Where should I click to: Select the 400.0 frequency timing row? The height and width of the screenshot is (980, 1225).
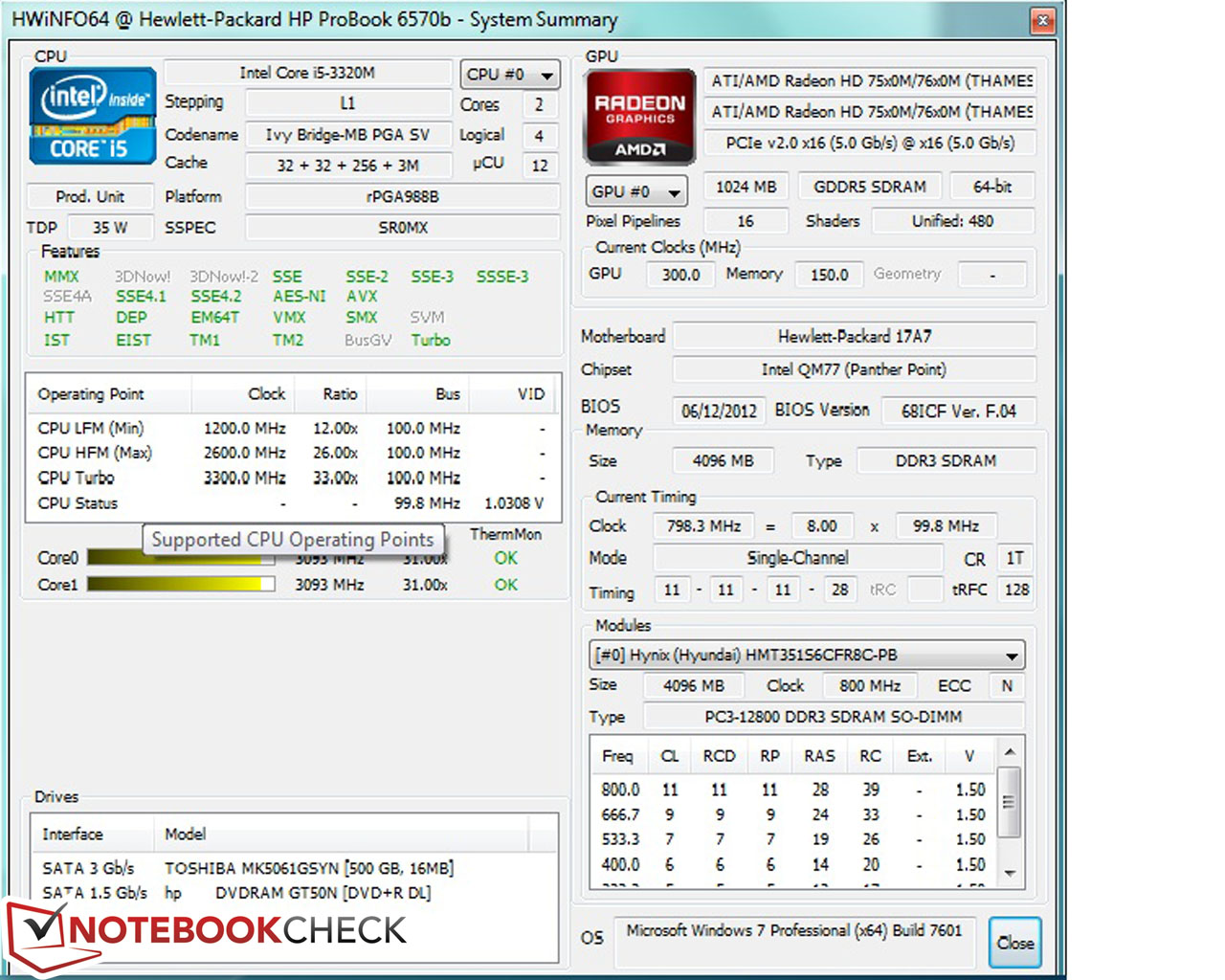coord(794,864)
